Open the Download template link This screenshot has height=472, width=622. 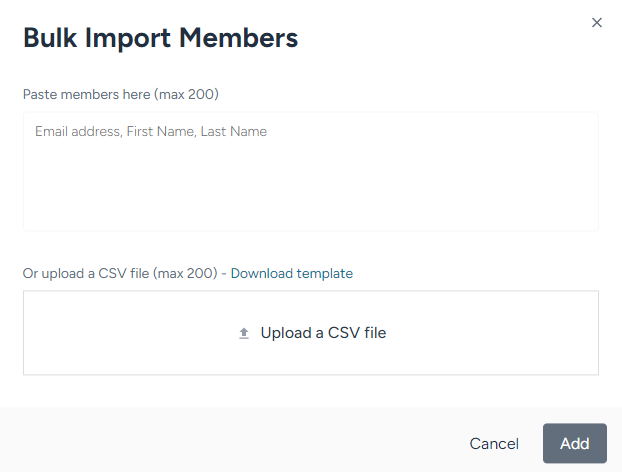click(292, 273)
